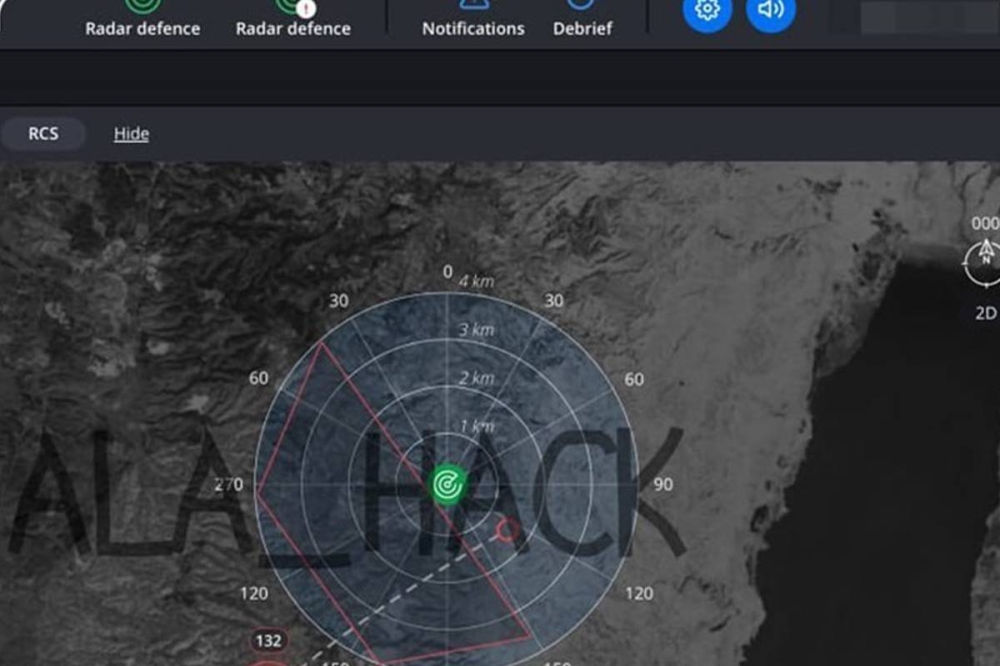Select the red circle target marker
1000x666 pixels.
507,529
